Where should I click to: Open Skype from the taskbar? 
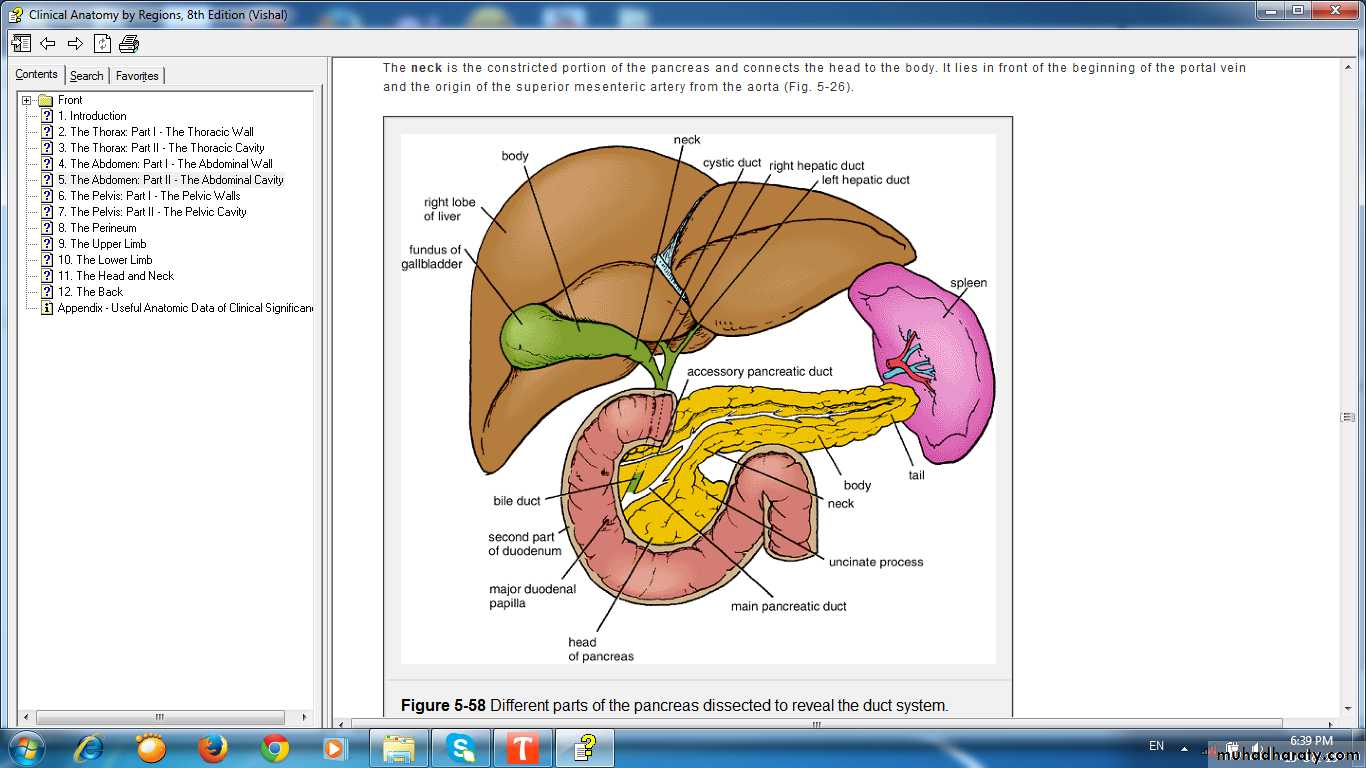pyautogui.click(x=461, y=748)
